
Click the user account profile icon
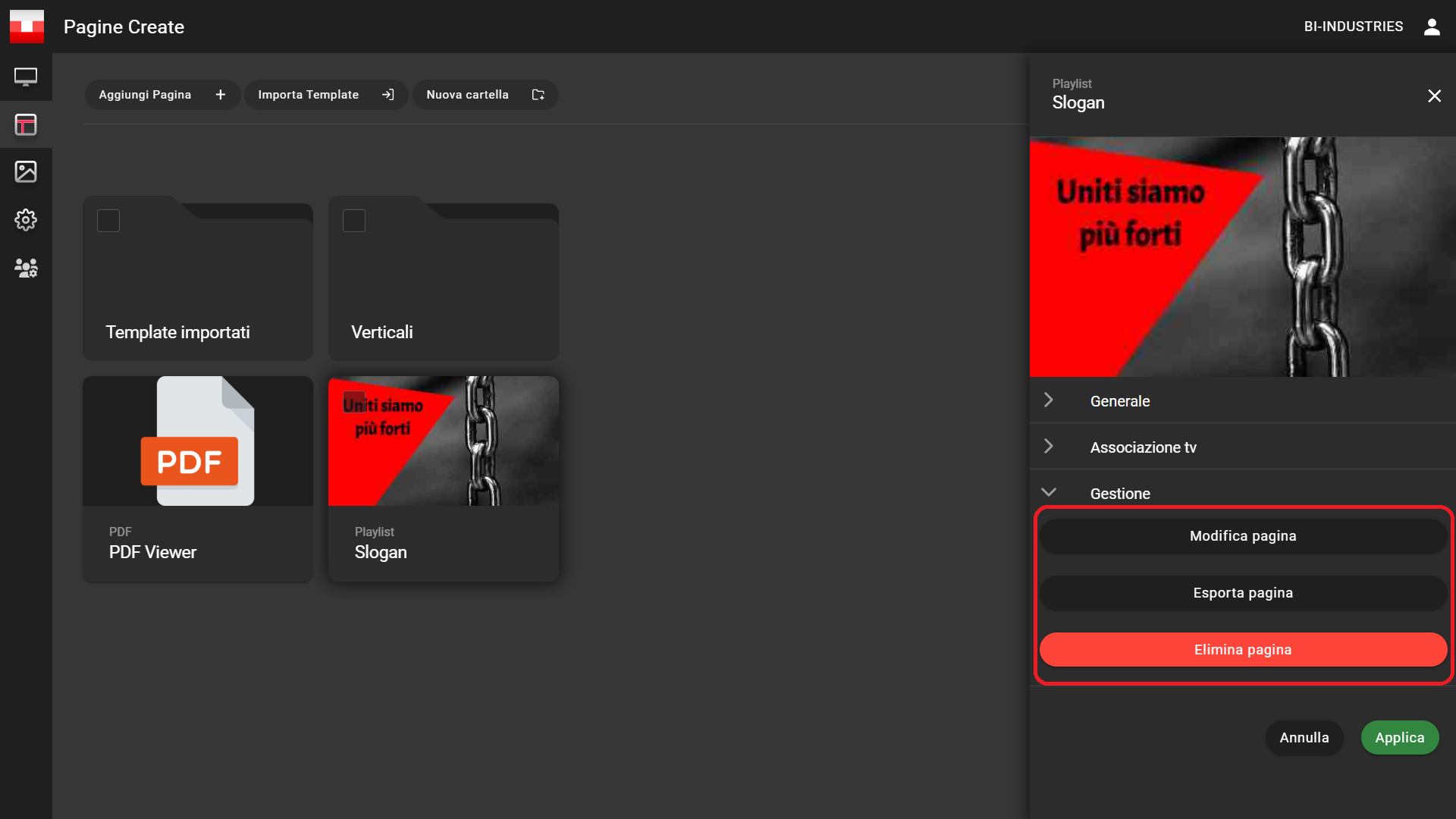(x=1432, y=27)
